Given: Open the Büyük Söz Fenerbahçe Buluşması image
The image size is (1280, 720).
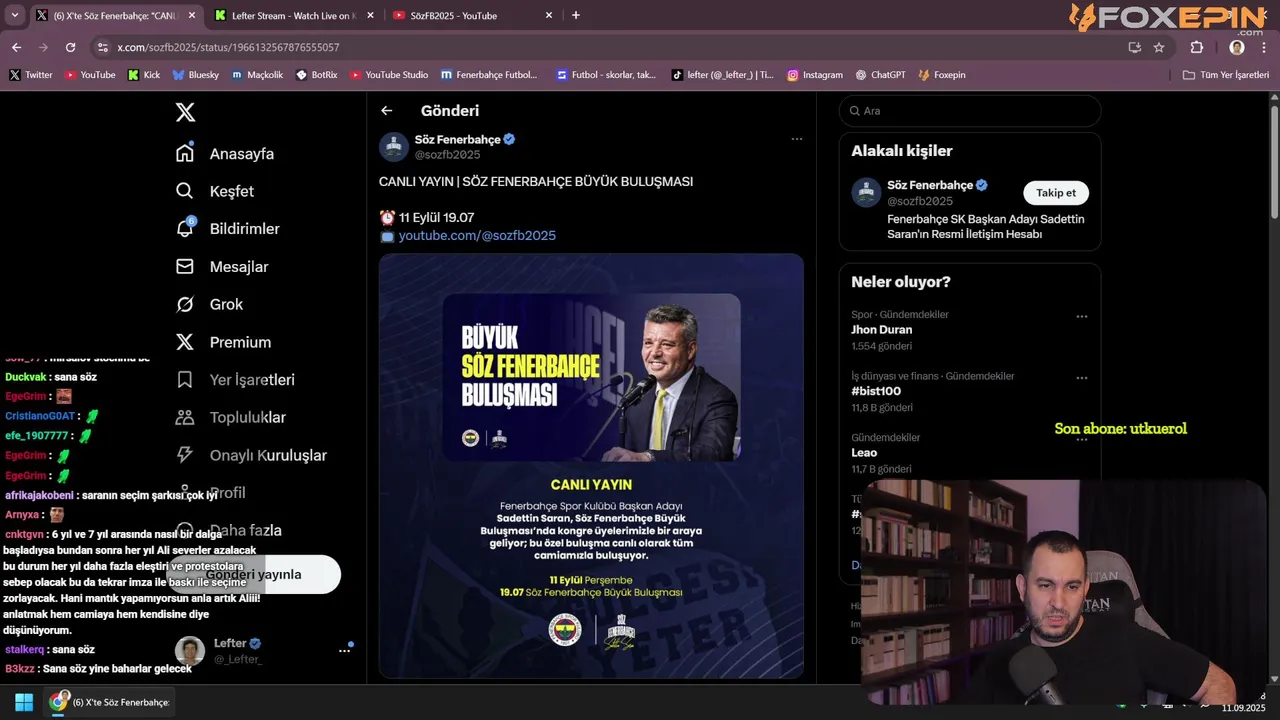Looking at the screenshot, I should pyautogui.click(x=591, y=466).
